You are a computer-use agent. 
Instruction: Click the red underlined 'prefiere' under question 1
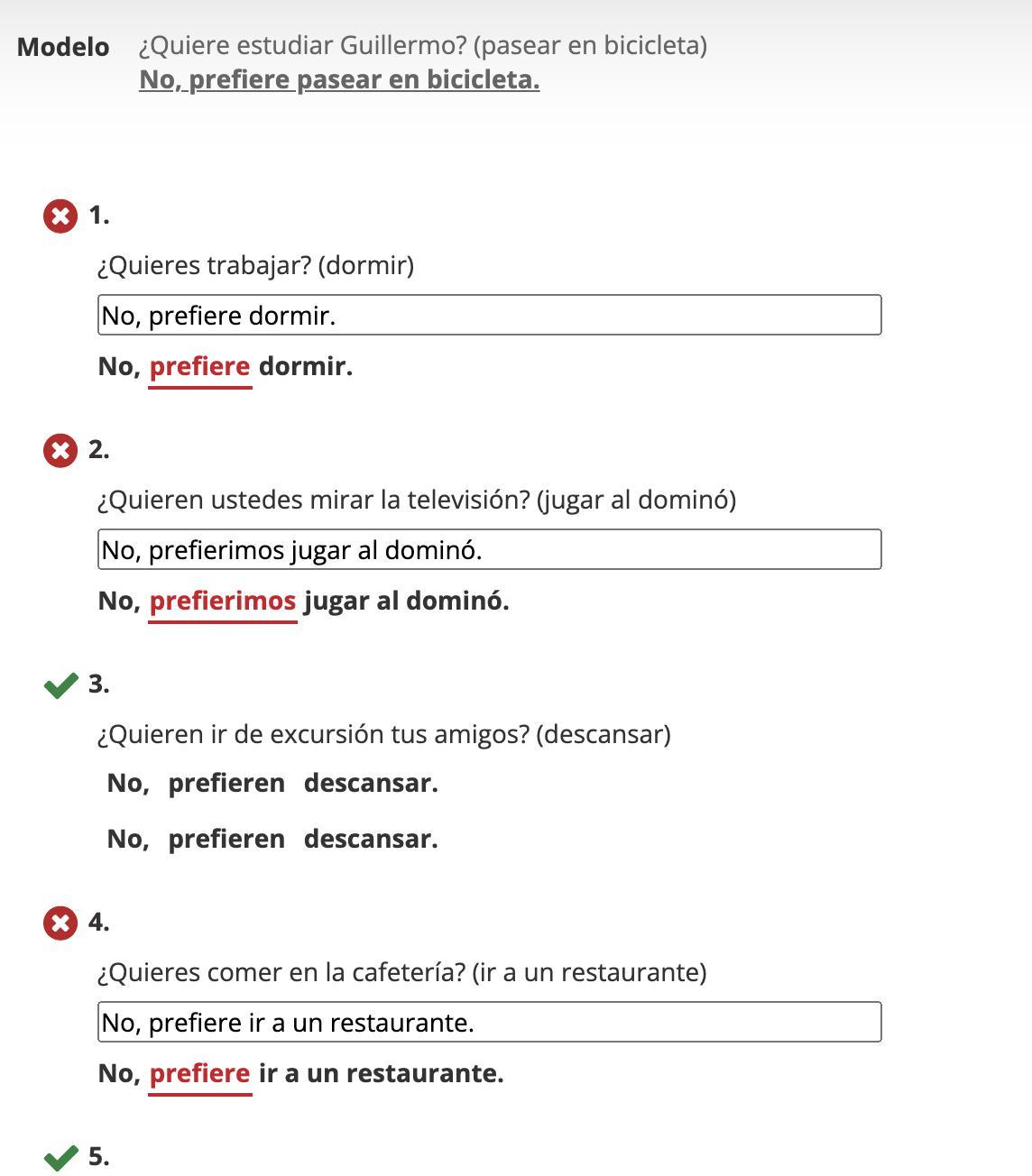[199, 367]
